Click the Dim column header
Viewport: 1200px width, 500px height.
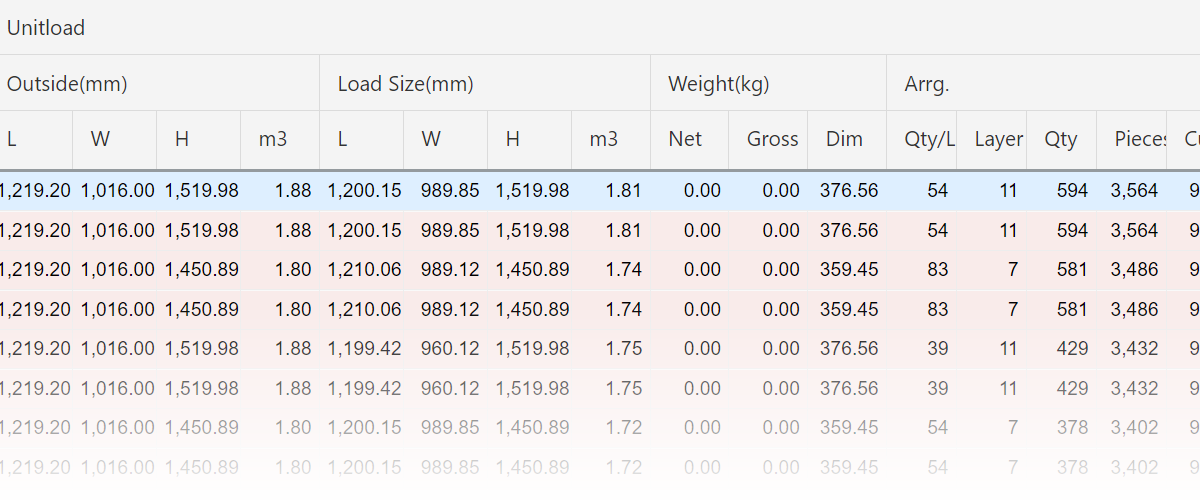click(x=844, y=139)
